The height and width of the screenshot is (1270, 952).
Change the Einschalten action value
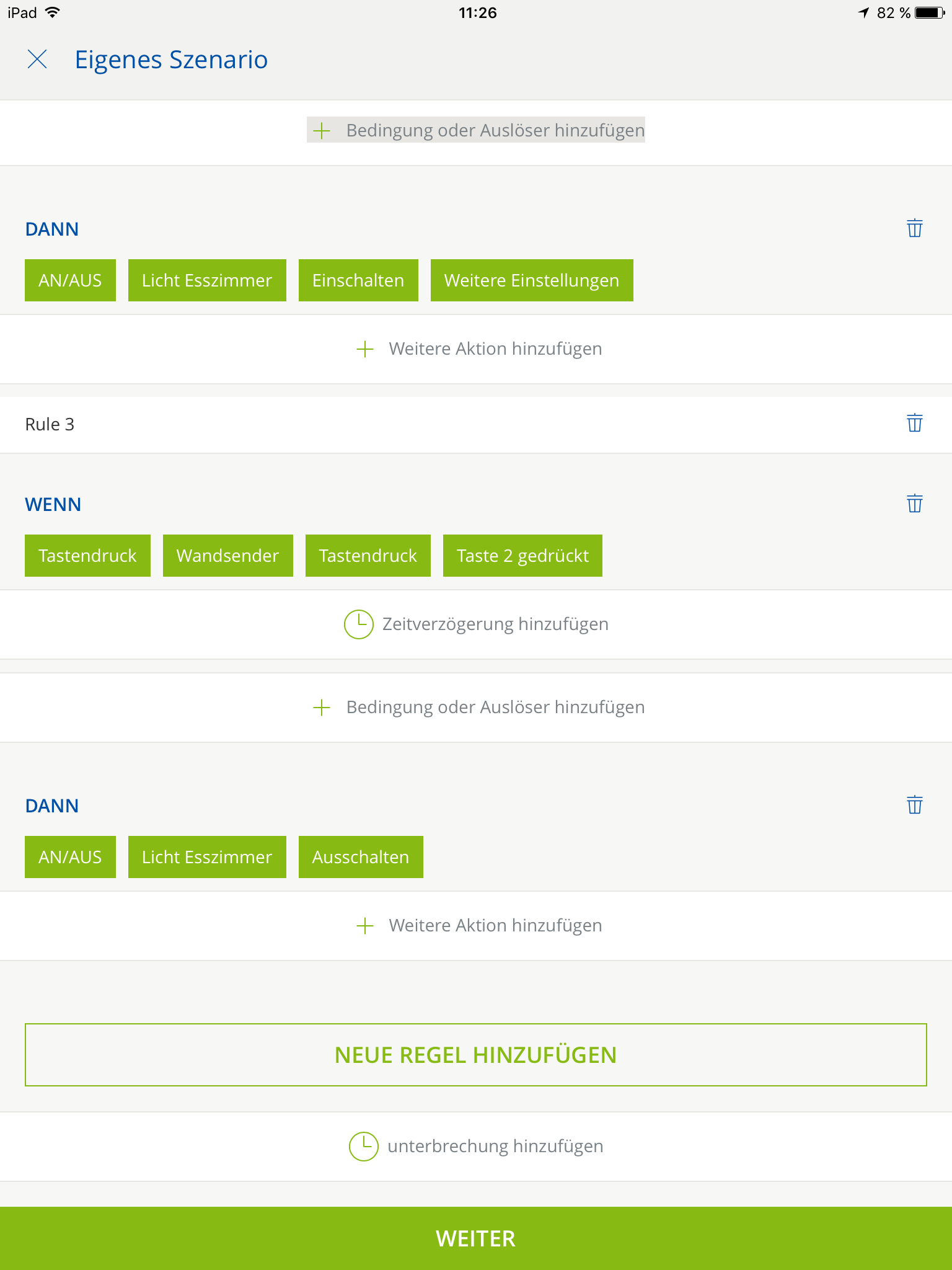click(x=358, y=280)
